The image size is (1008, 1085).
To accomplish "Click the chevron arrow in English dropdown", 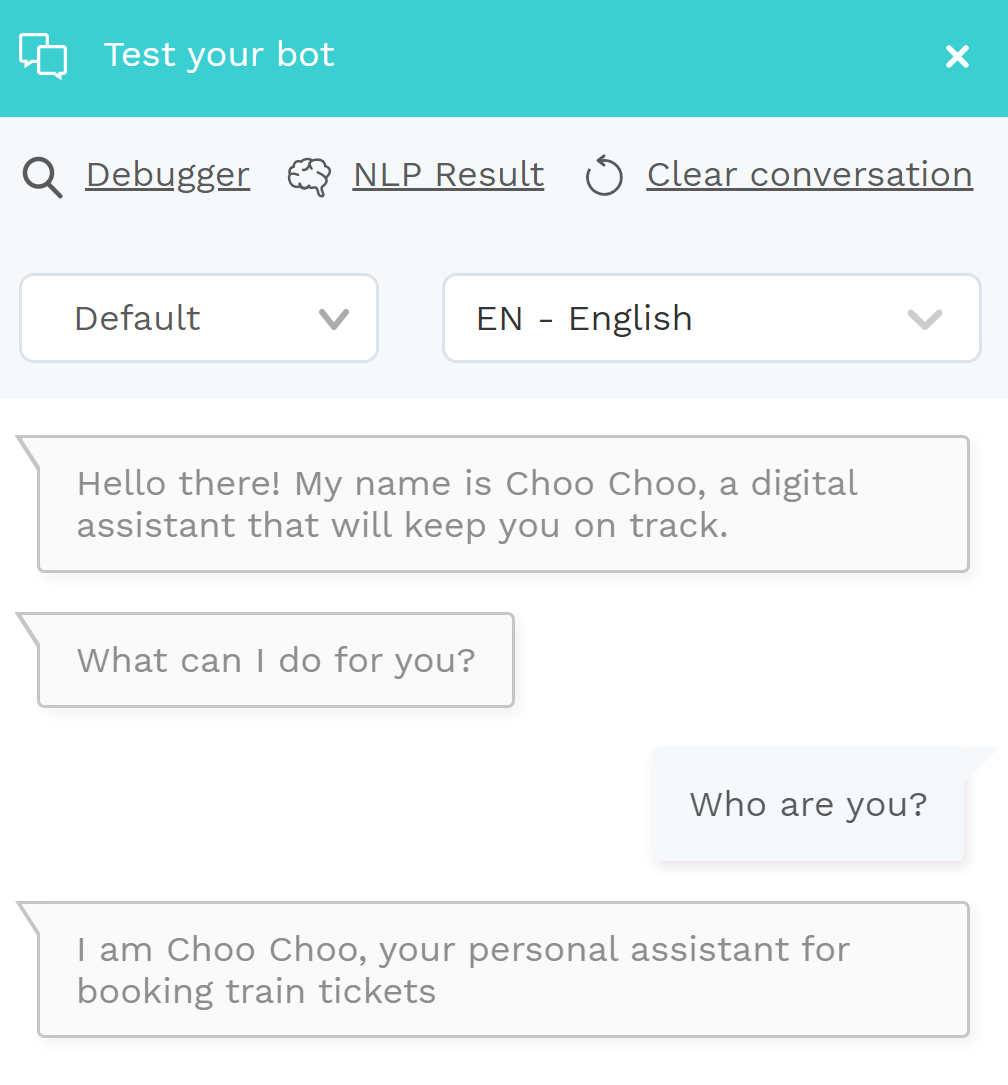I will pyautogui.click(x=925, y=319).
